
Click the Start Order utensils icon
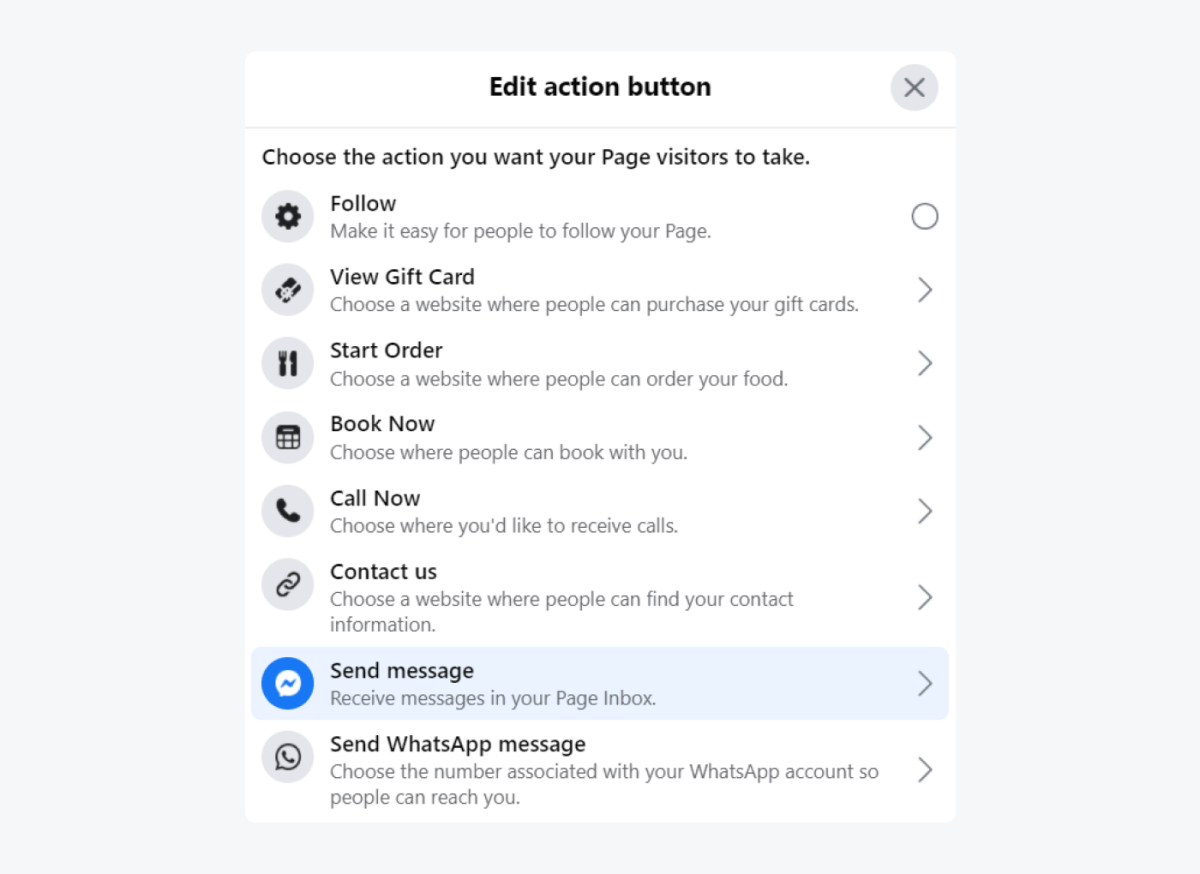point(287,363)
